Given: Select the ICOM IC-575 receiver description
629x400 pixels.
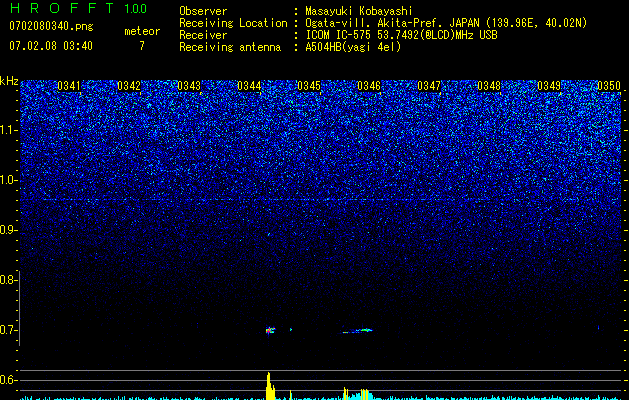Looking at the screenshot, I should (401, 35).
